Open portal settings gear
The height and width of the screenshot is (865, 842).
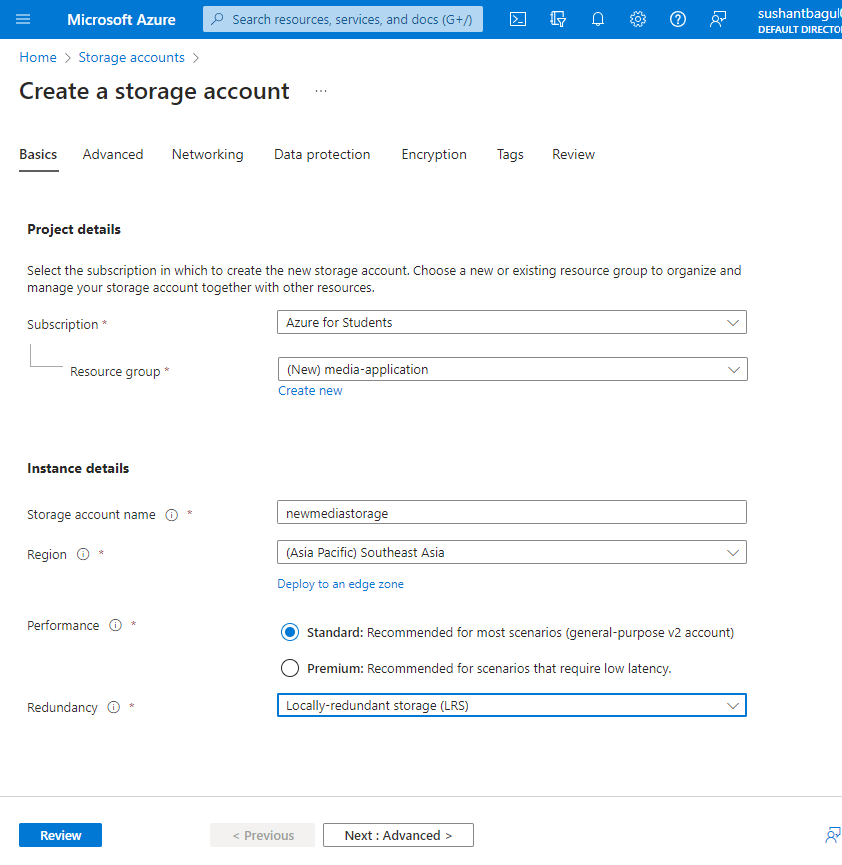(x=638, y=19)
